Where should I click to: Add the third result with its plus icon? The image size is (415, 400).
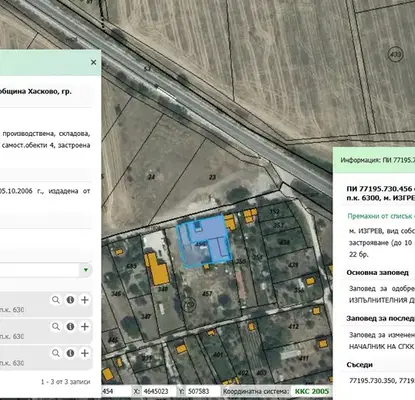pyautogui.click(x=85, y=353)
